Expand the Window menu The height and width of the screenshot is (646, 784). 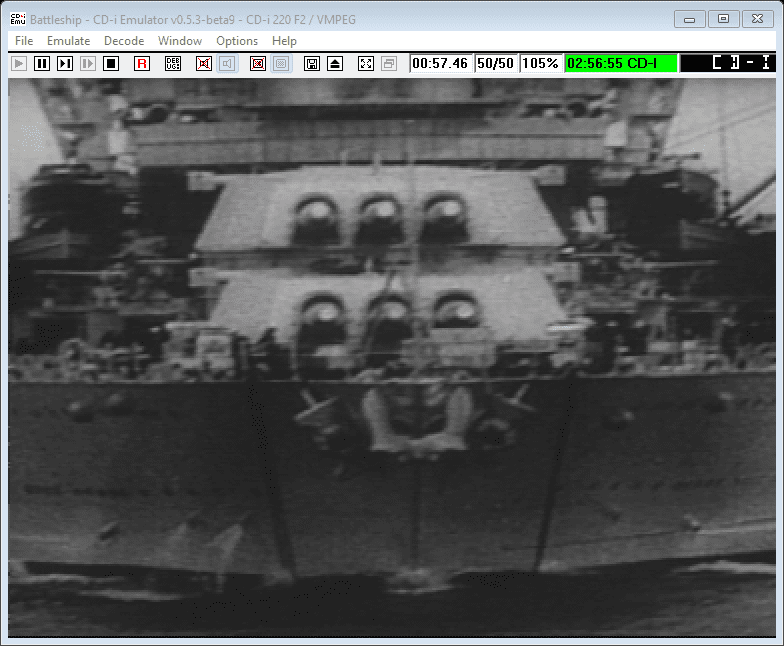tap(180, 41)
